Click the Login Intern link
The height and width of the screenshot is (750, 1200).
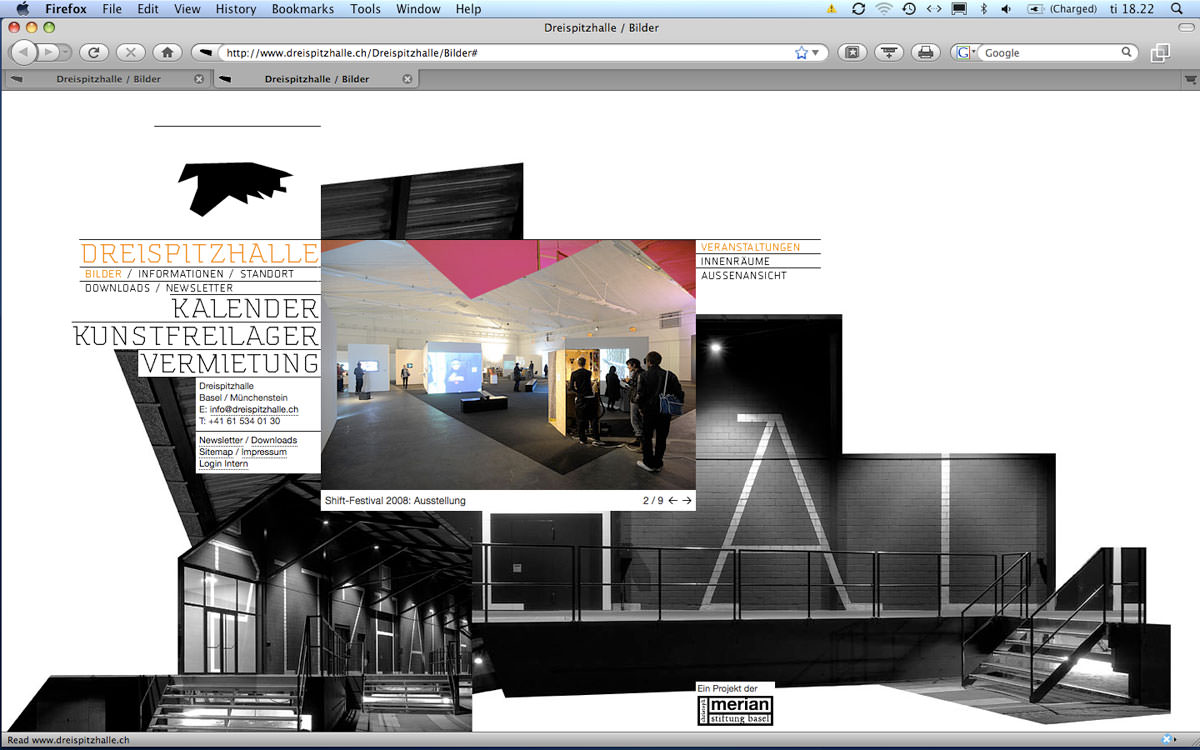coord(223,464)
